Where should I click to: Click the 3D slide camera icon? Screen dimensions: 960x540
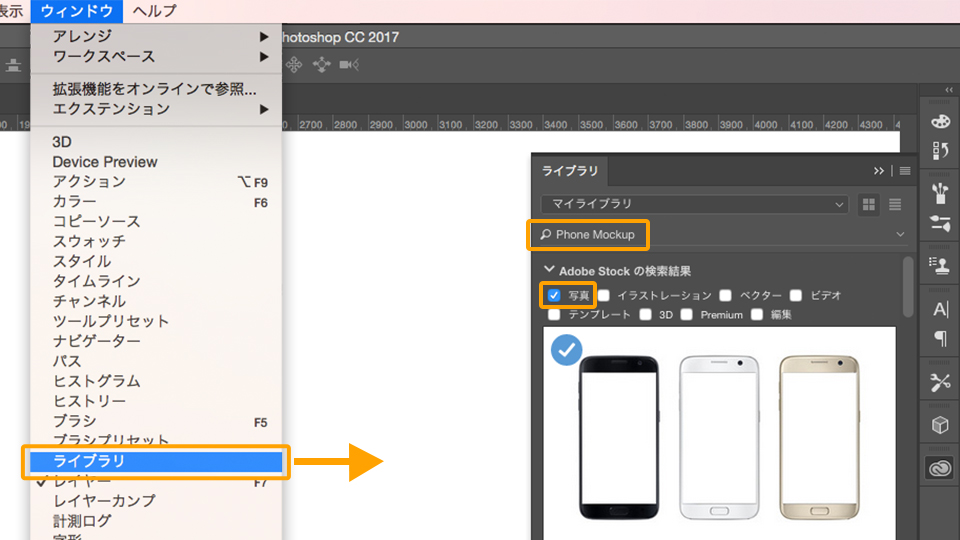pyautogui.click(x=321, y=64)
